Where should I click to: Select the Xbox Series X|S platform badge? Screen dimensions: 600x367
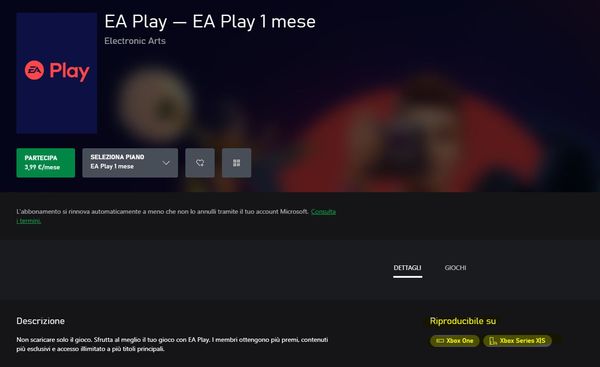[517, 341]
